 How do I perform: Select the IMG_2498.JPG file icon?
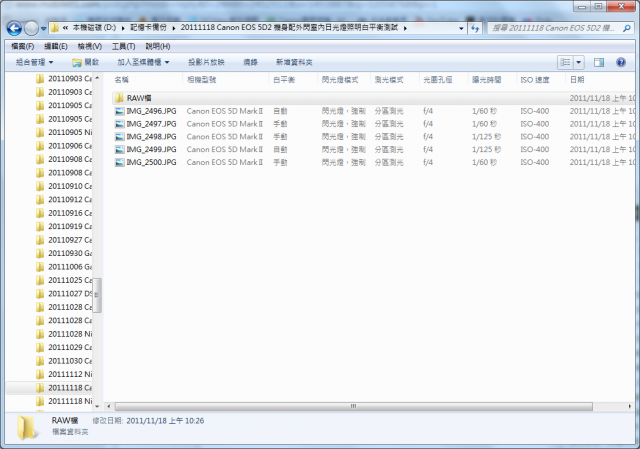[x=120, y=137]
